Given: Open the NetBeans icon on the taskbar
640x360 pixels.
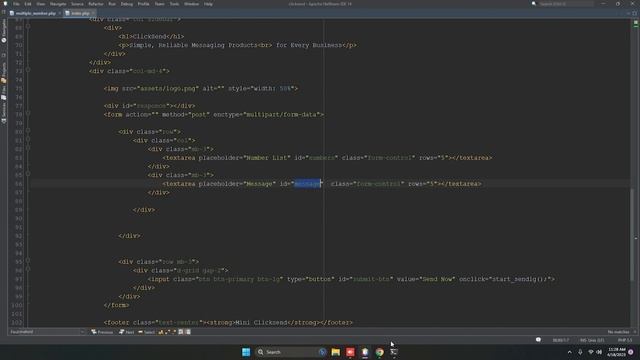Looking at the screenshot, I should click(365, 352).
